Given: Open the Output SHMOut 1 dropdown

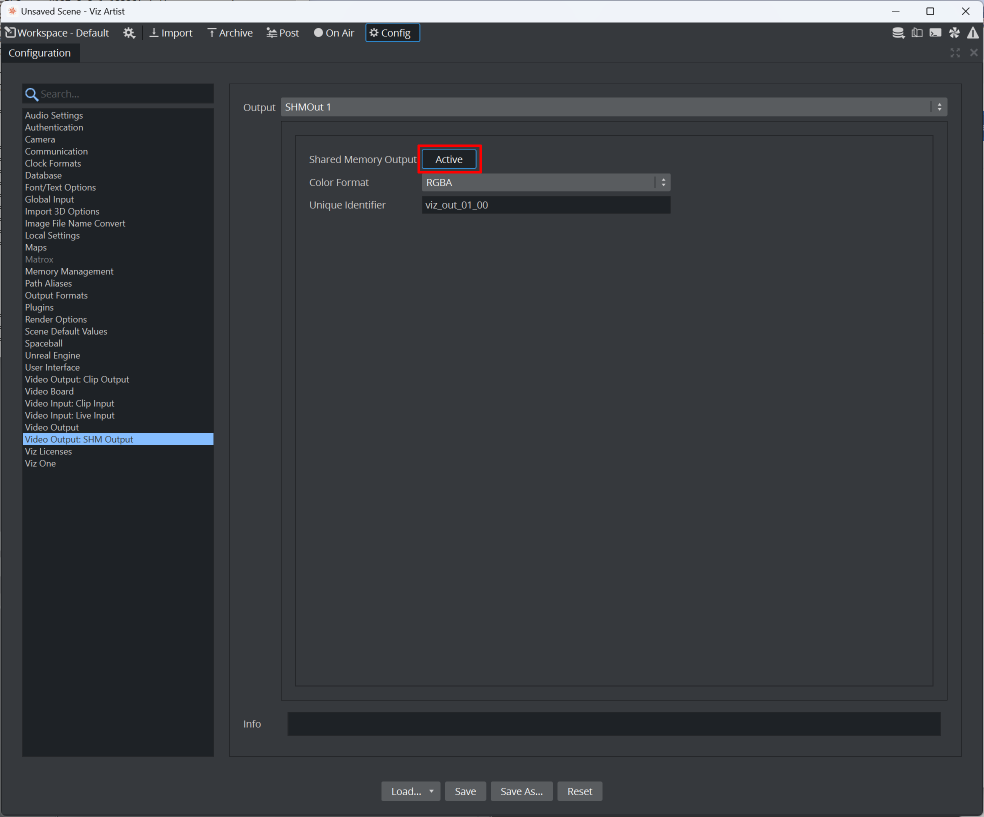Looking at the screenshot, I should 613,107.
